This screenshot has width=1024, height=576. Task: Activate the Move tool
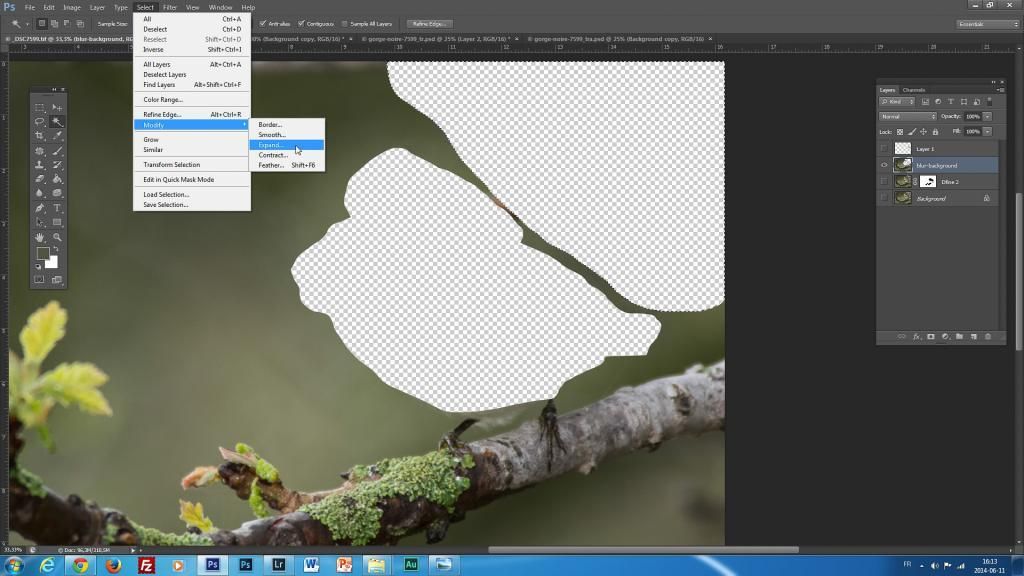pyautogui.click(x=57, y=108)
